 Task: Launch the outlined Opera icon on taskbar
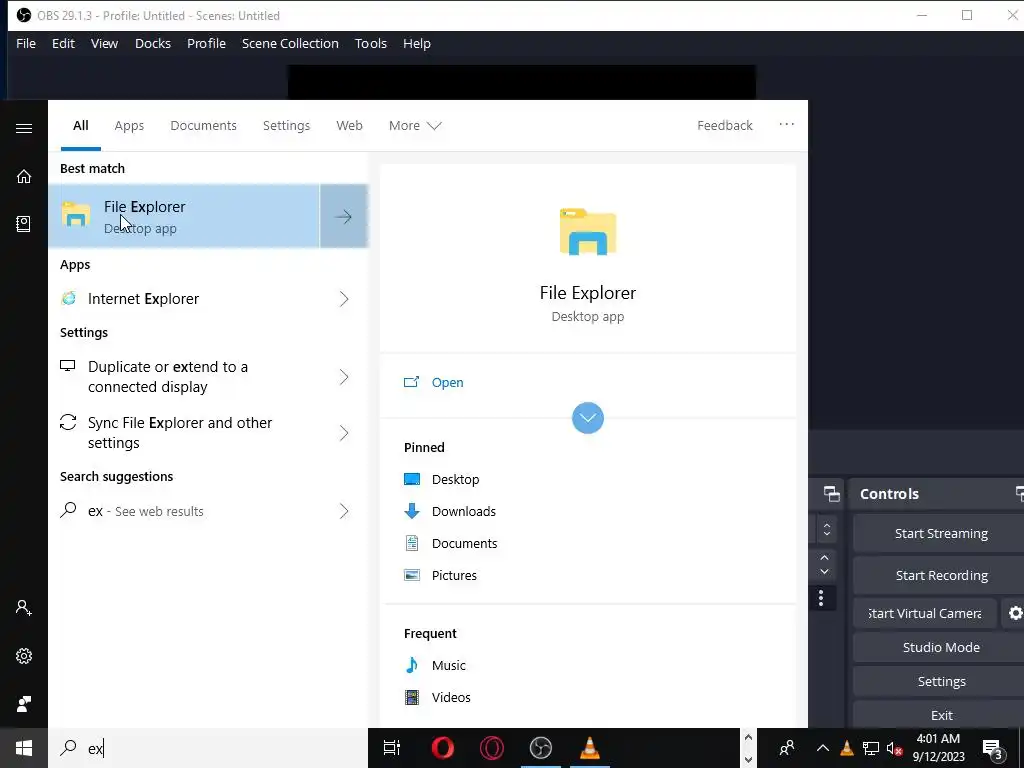492,748
